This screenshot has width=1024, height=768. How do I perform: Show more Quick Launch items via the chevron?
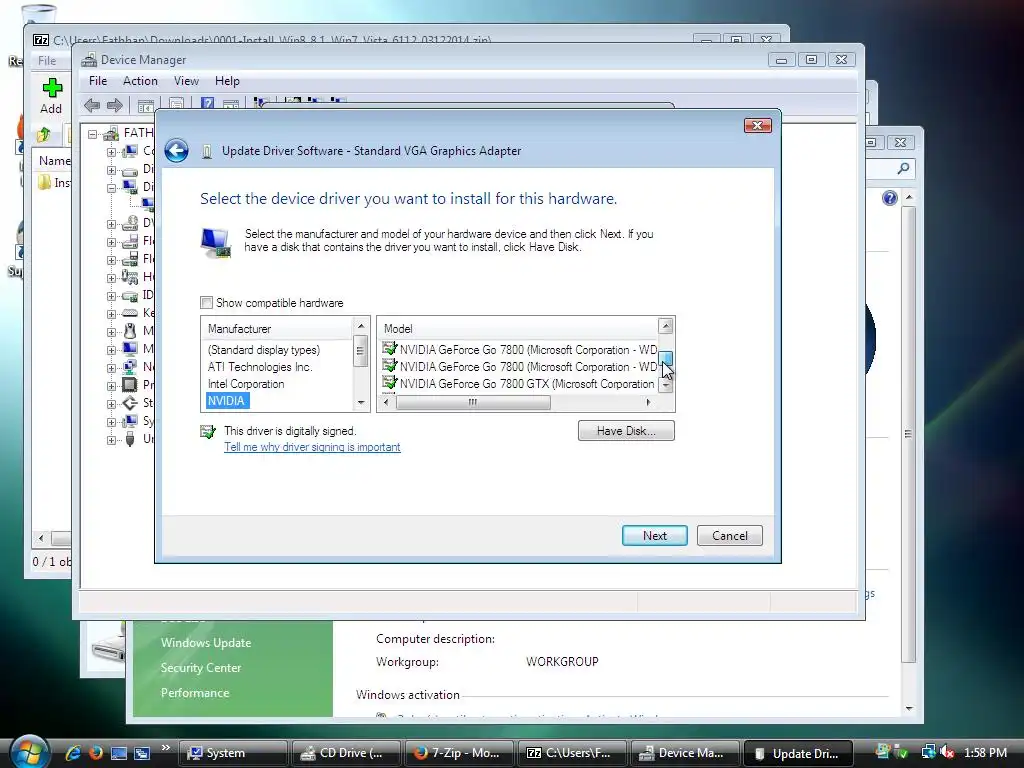165,748
